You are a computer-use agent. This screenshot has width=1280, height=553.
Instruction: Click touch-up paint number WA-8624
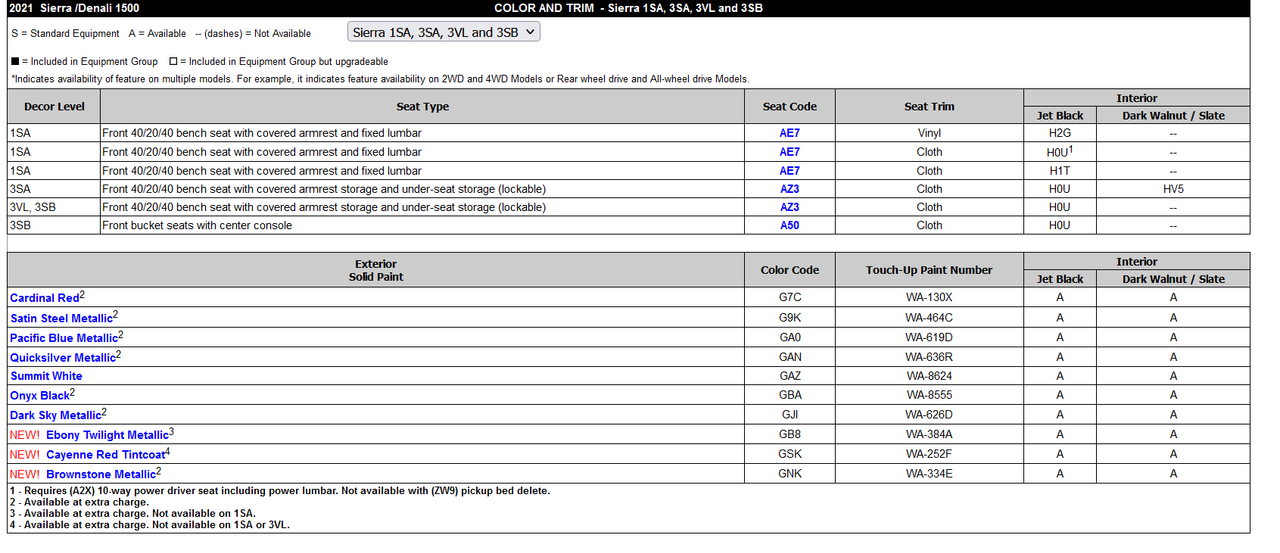[x=929, y=376]
